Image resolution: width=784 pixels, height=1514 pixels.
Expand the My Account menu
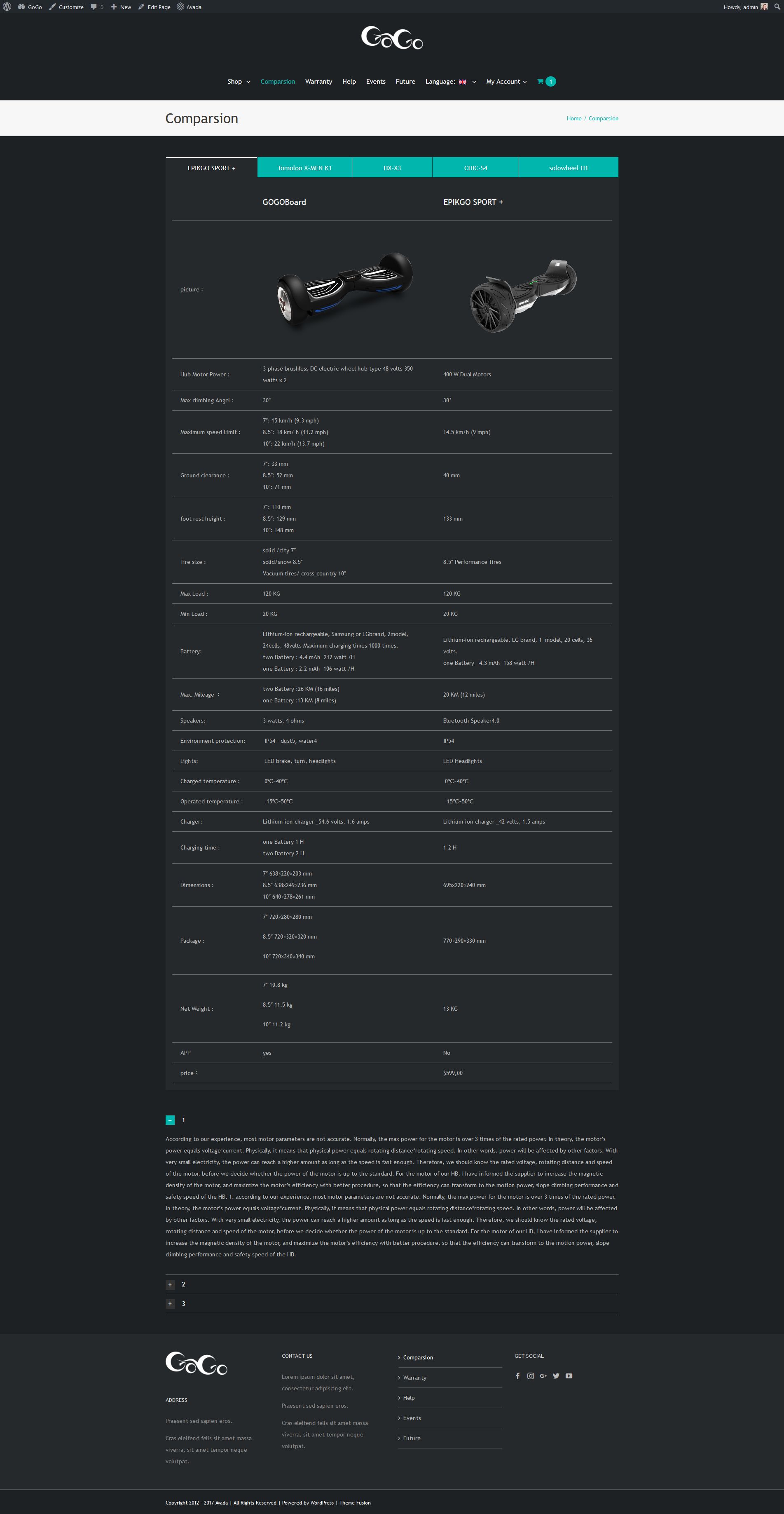pos(506,82)
